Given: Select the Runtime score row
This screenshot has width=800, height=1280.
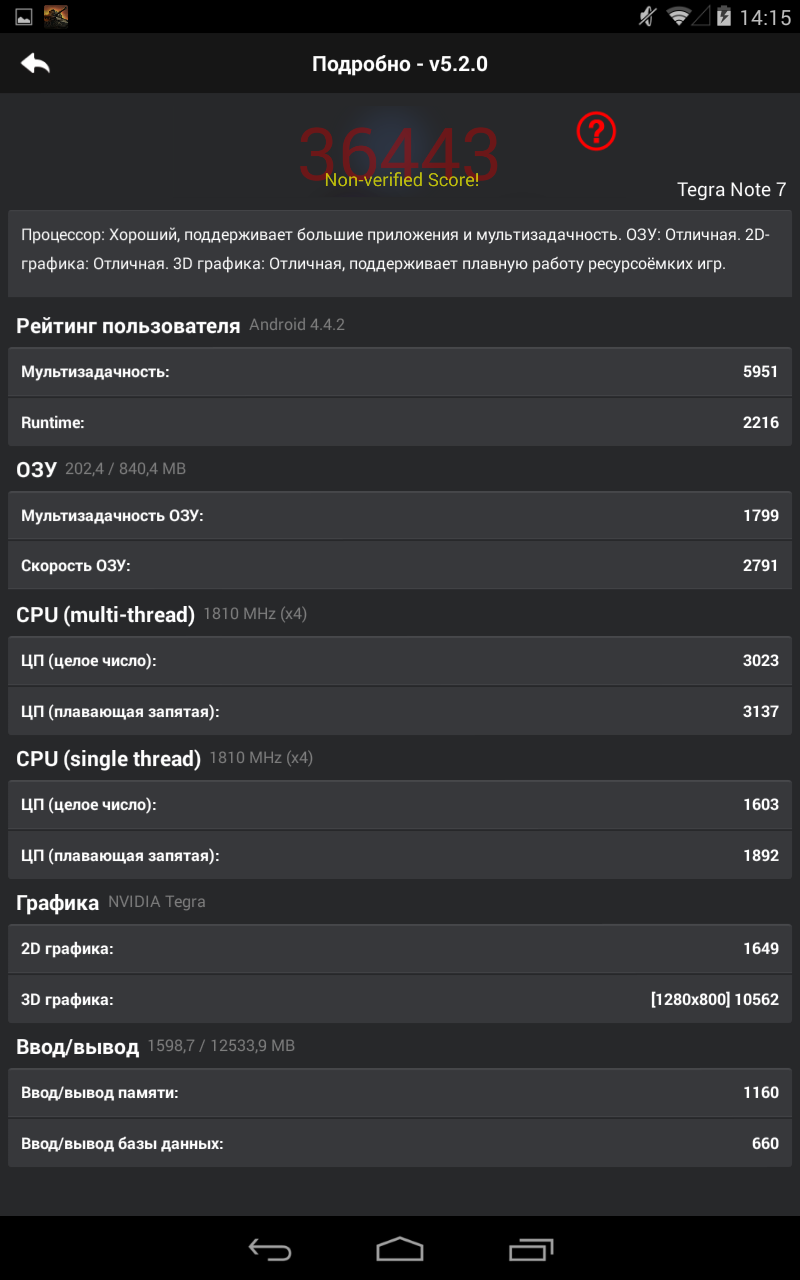Looking at the screenshot, I should click(400, 422).
